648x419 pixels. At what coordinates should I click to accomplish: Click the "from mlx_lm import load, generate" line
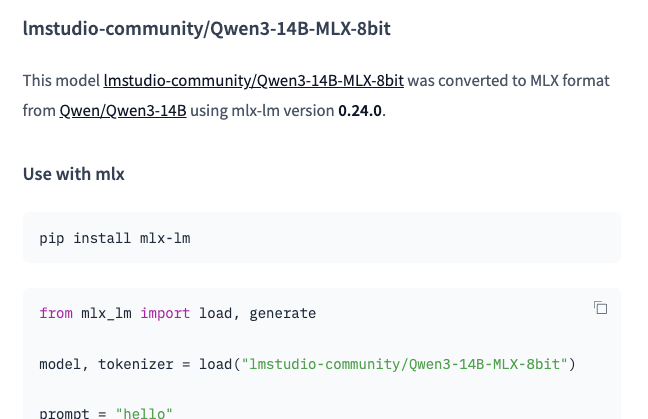click(178, 313)
